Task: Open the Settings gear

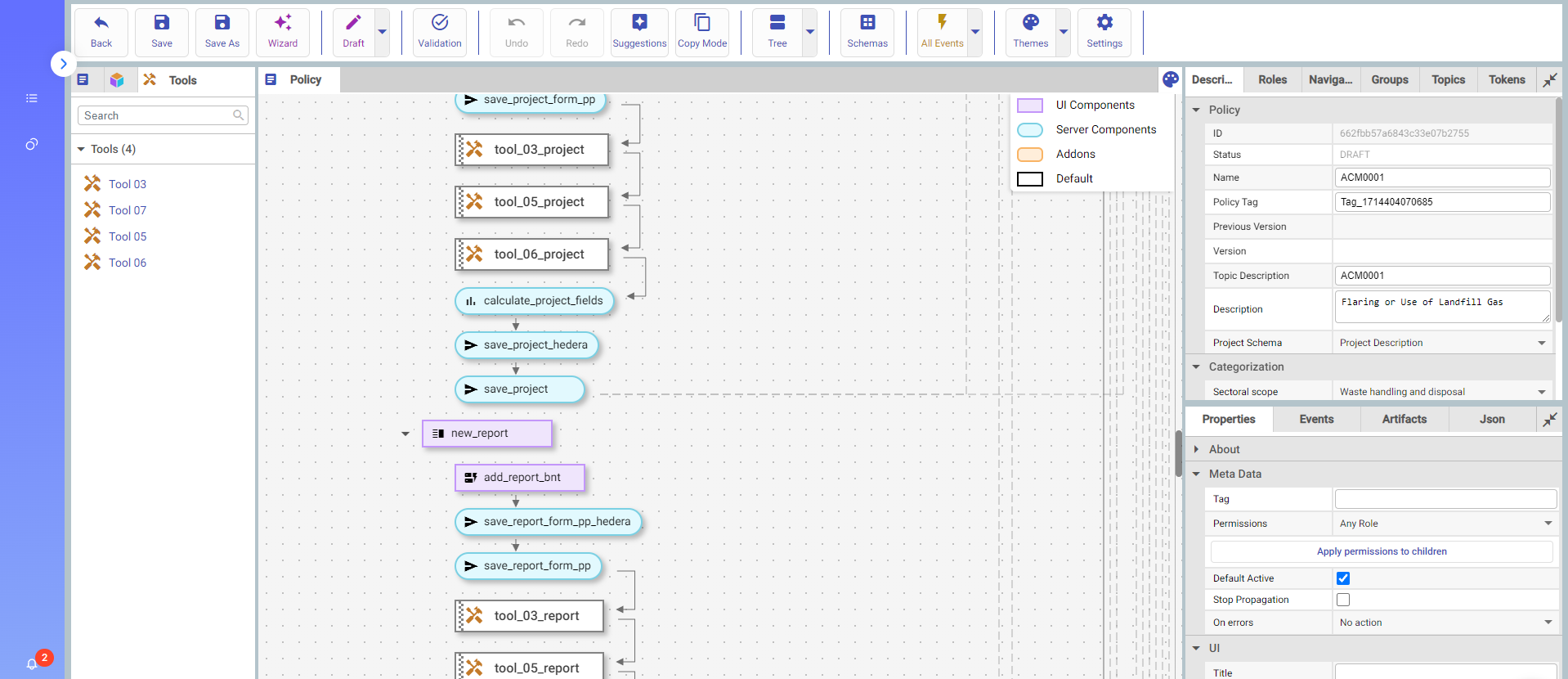Action: point(1104,32)
